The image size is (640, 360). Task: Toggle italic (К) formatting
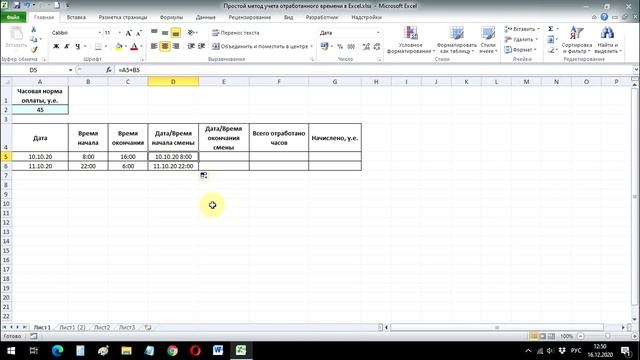[67, 47]
